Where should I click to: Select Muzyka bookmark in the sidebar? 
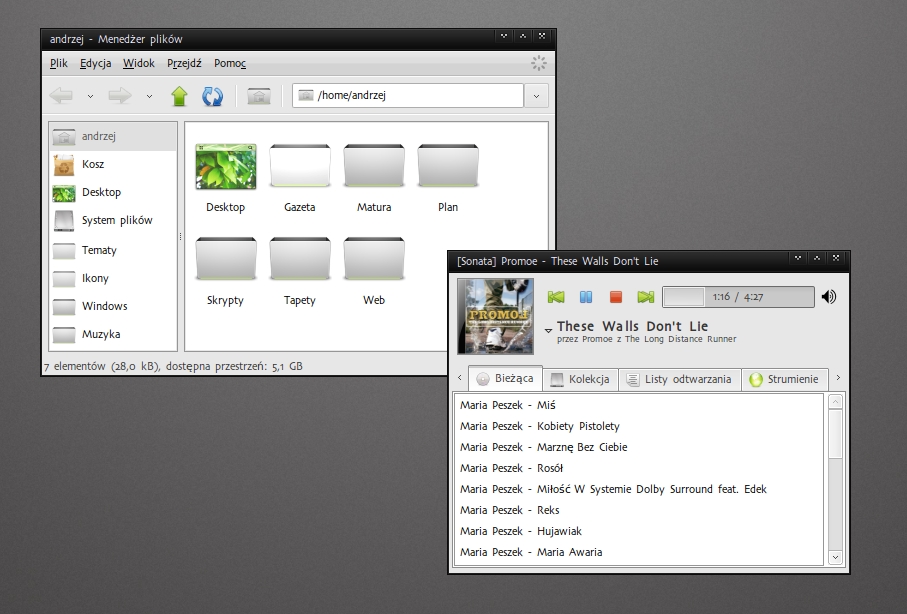(x=113, y=334)
